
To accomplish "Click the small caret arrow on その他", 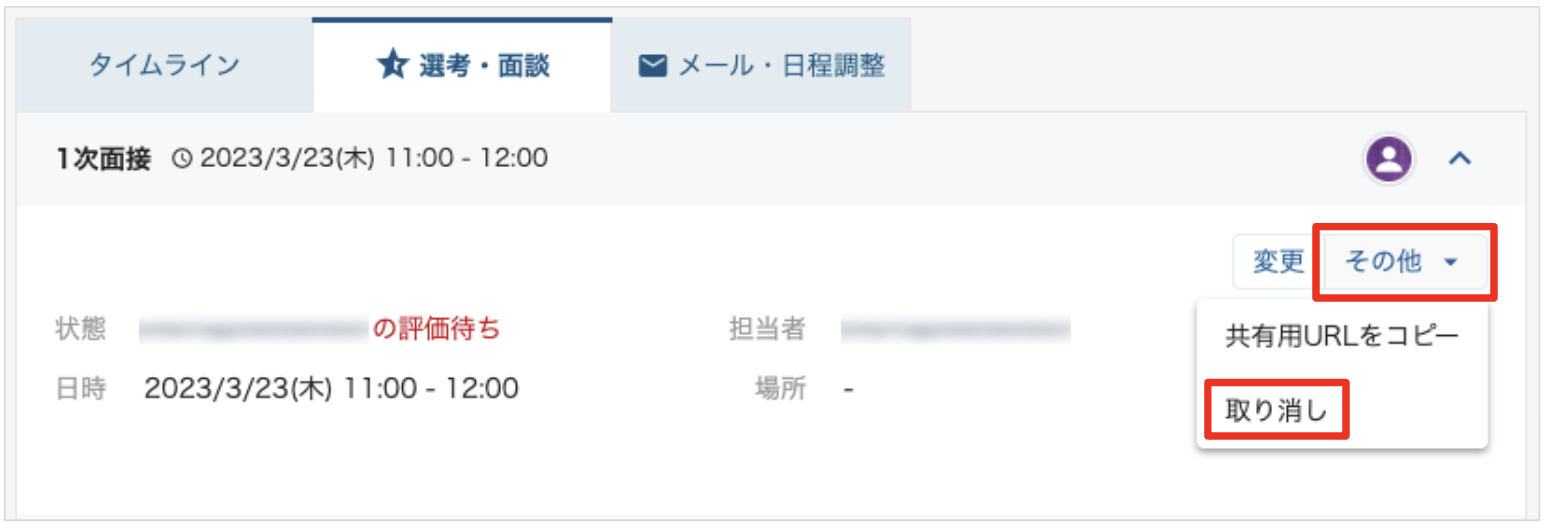I will (1451, 263).
